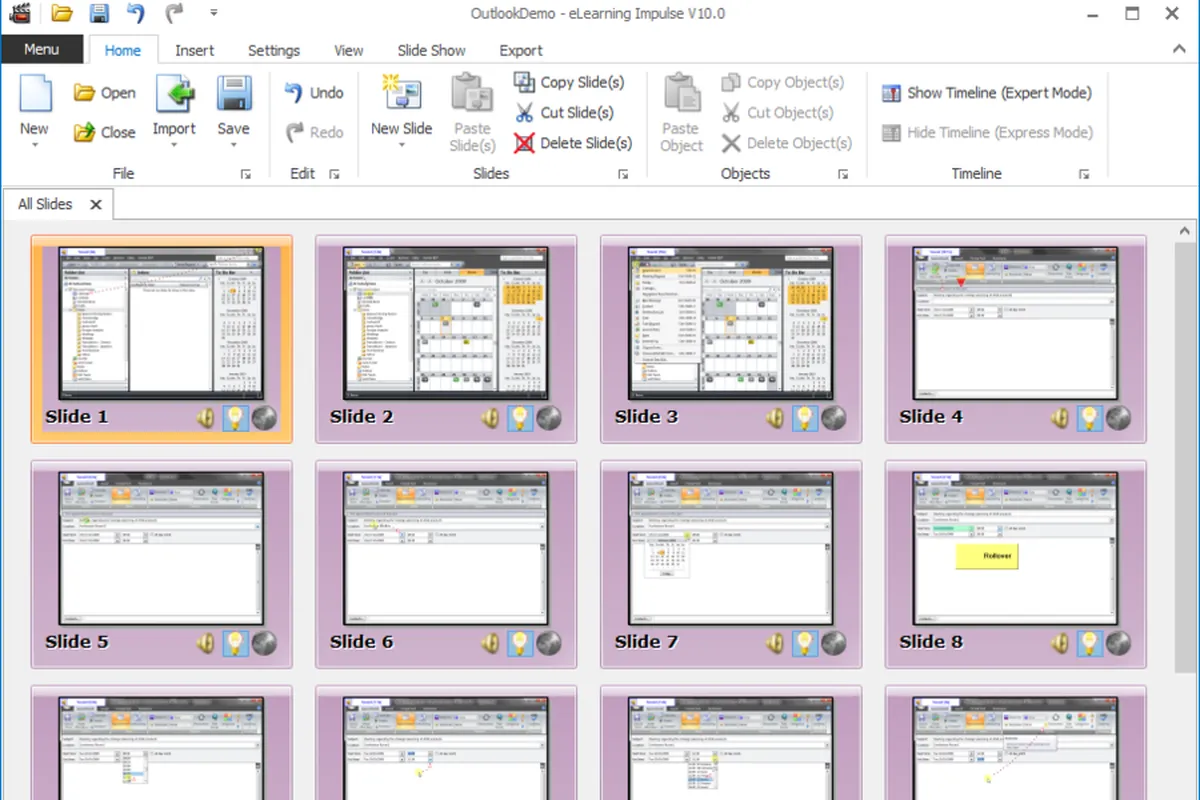This screenshot has height=800, width=1200.
Task: Open the black Menu button
Action: [x=41, y=49]
